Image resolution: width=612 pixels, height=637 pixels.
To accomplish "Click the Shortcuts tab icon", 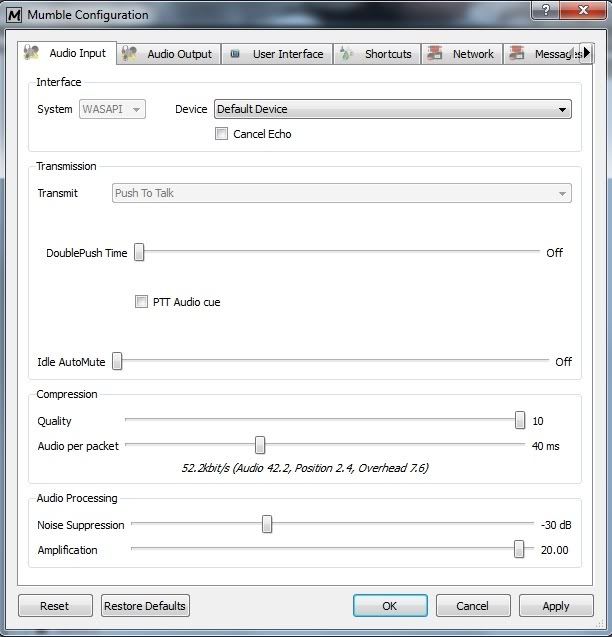I will pos(347,54).
